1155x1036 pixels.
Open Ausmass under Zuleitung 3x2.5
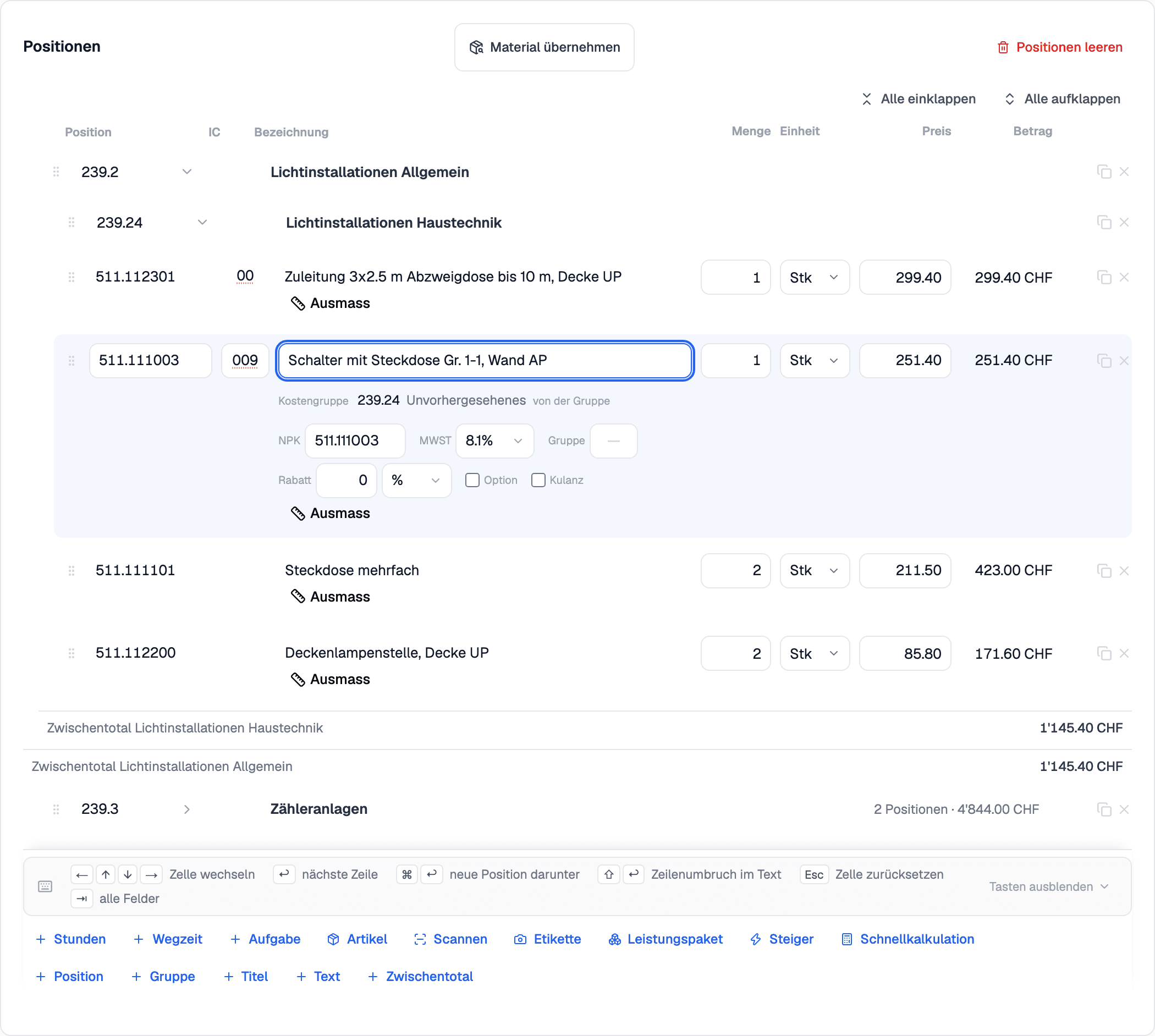[331, 304]
